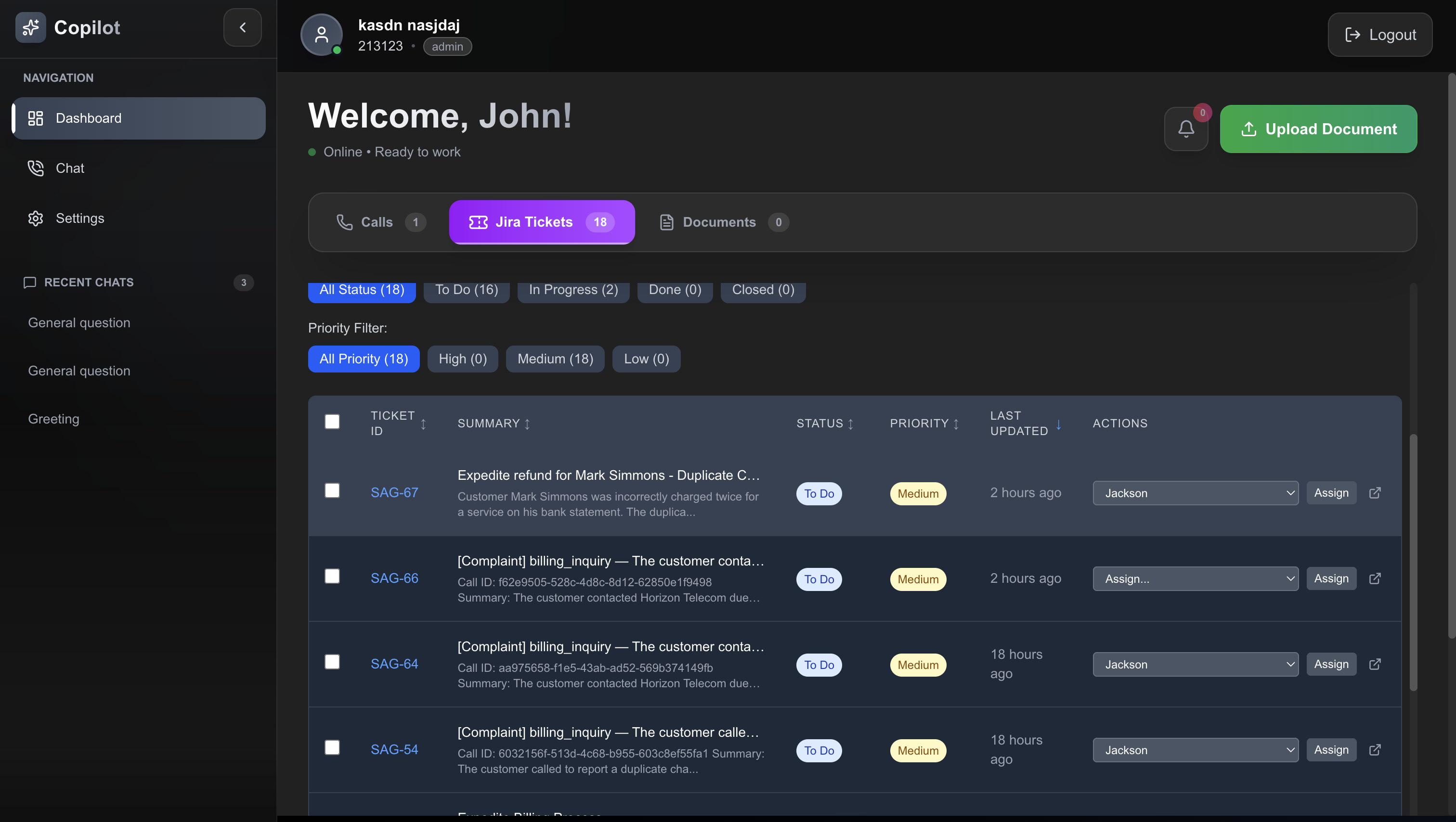Expand SAG-67 Jackson assignee dropdown
Image resolution: width=1456 pixels, height=822 pixels.
click(x=1195, y=493)
